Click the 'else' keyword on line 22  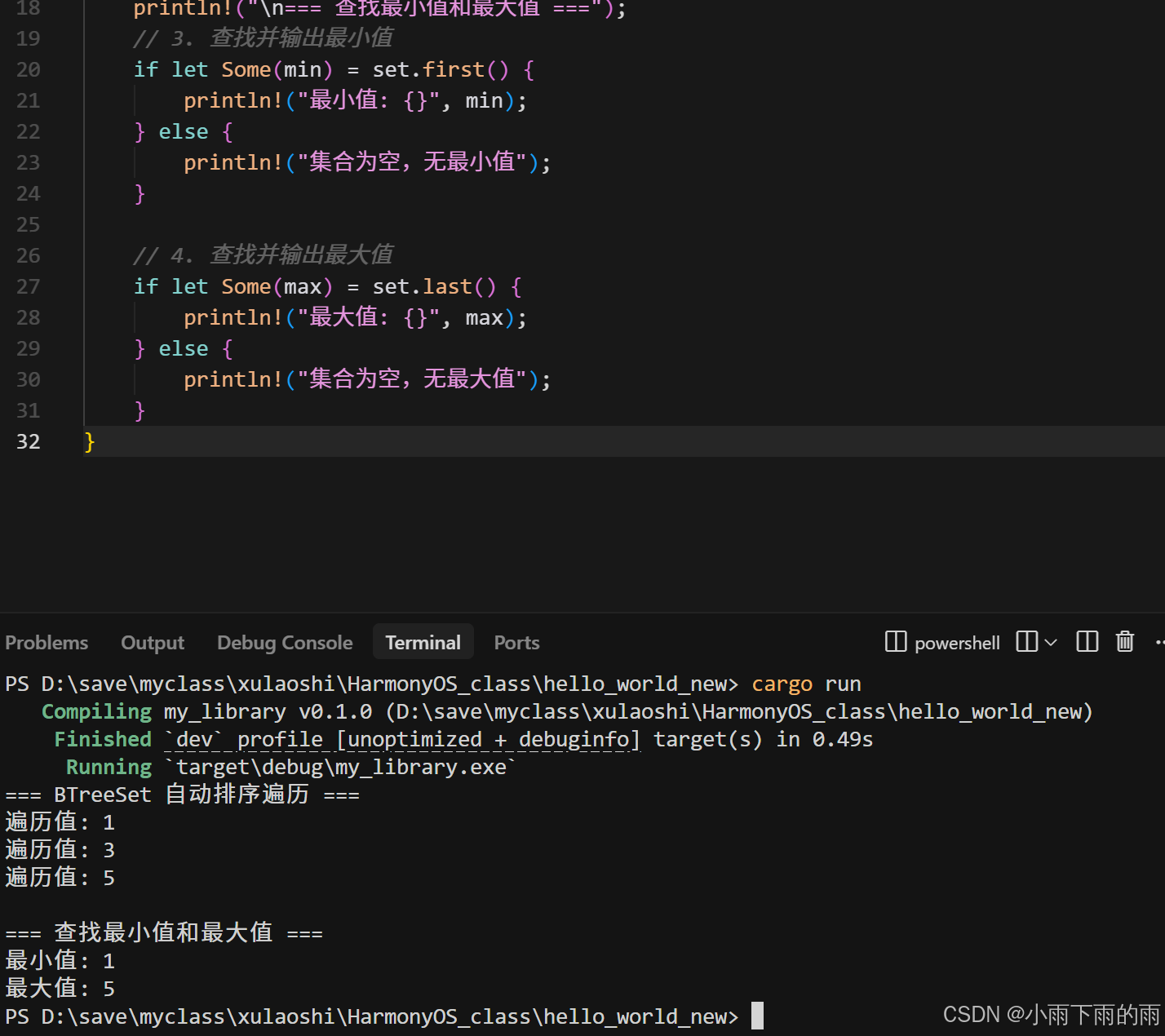[184, 131]
